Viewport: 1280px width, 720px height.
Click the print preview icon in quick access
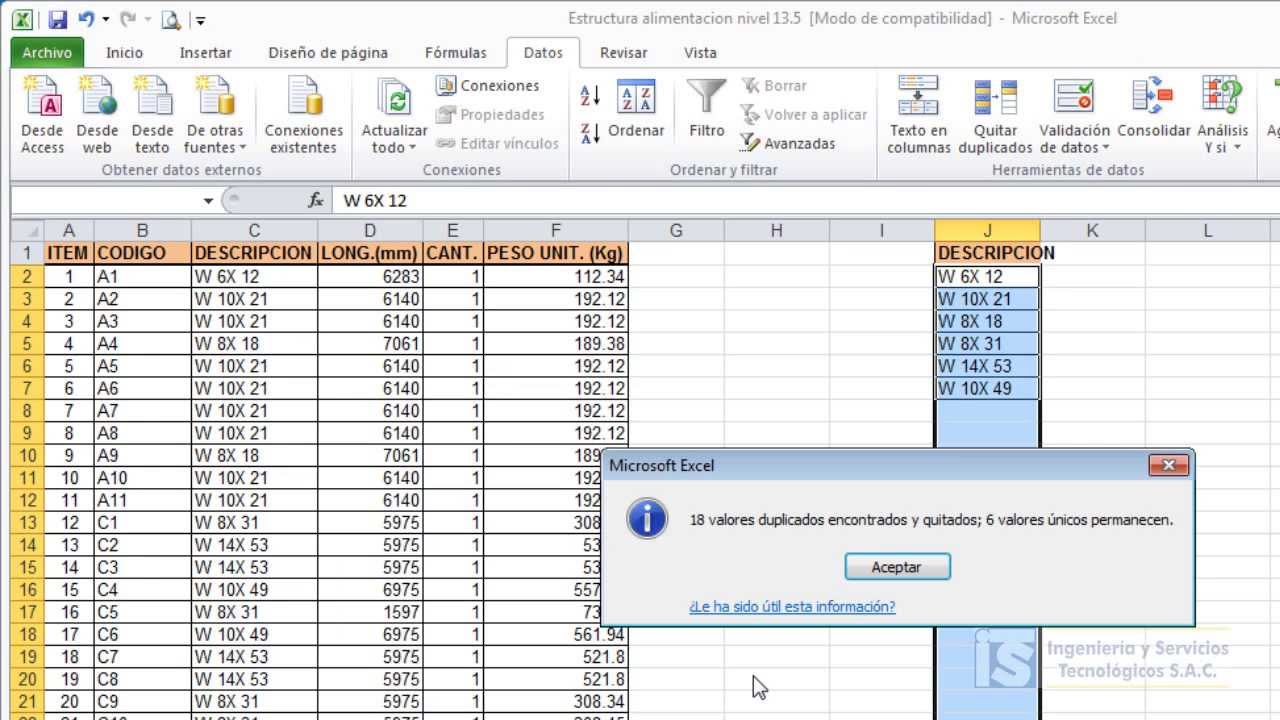click(x=170, y=19)
